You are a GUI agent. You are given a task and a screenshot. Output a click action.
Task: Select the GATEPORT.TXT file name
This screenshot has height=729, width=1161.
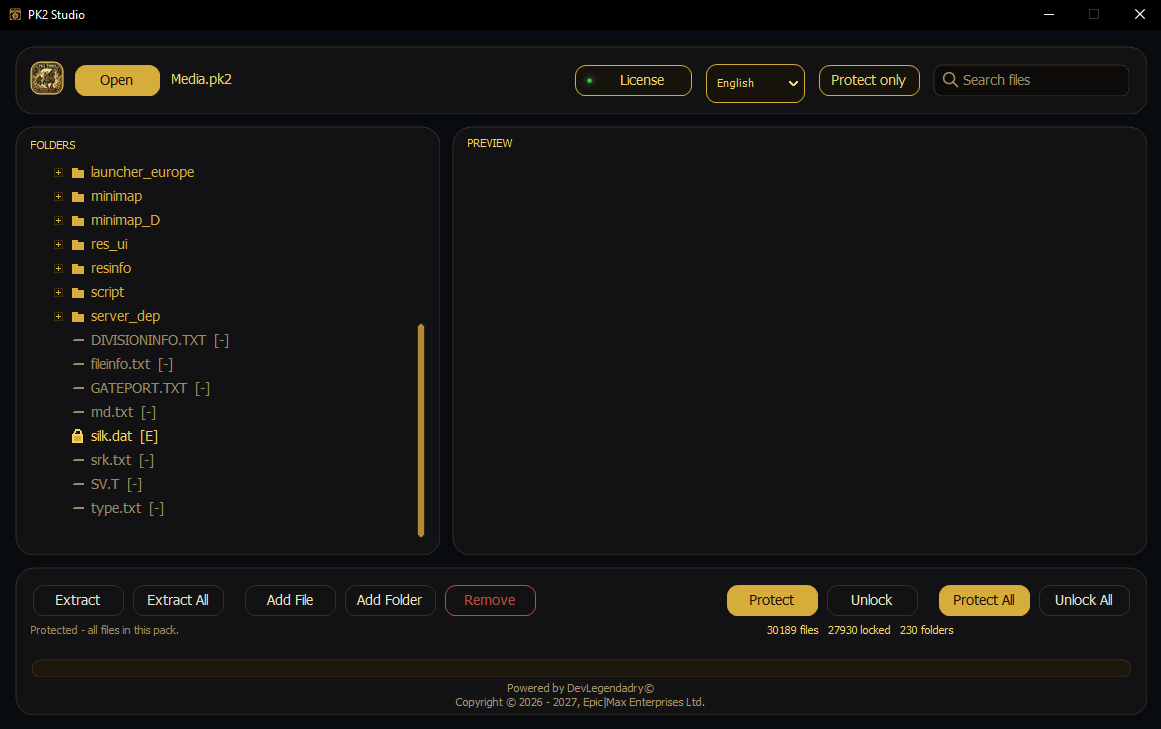click(x=138, y=389)
